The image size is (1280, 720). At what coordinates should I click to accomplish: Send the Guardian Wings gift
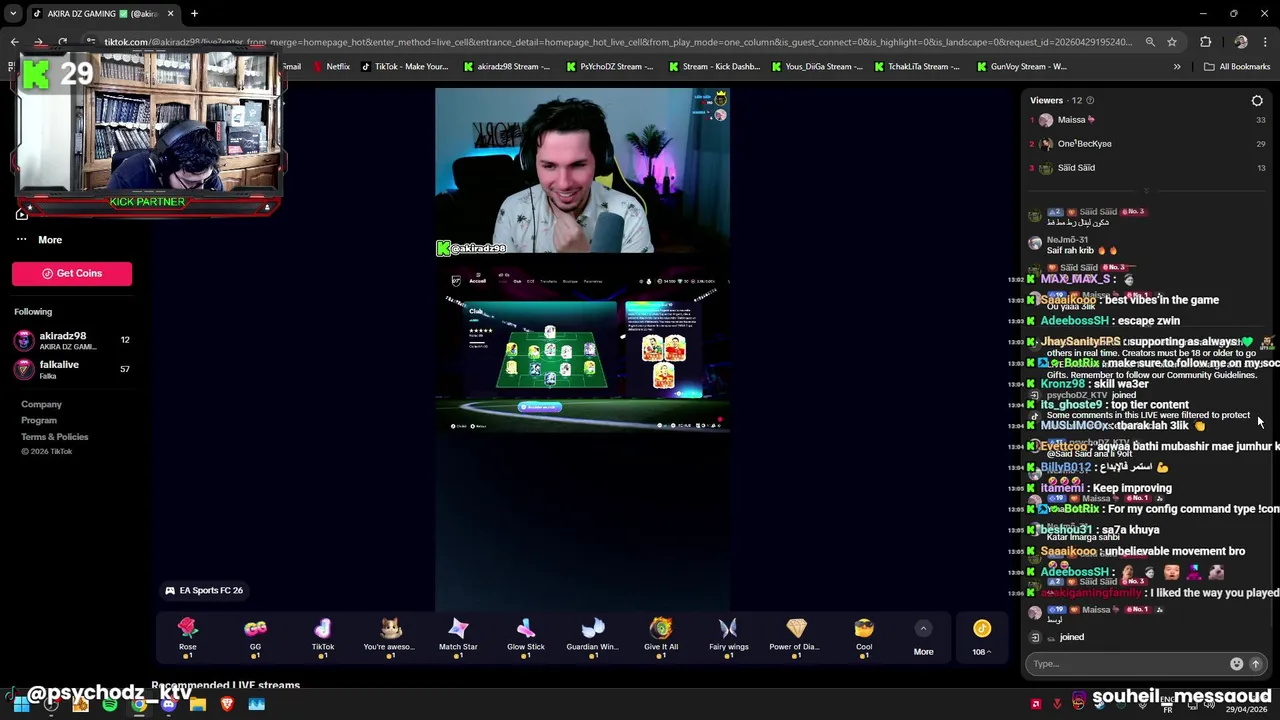pyautogui.click(x=593, y=636)
